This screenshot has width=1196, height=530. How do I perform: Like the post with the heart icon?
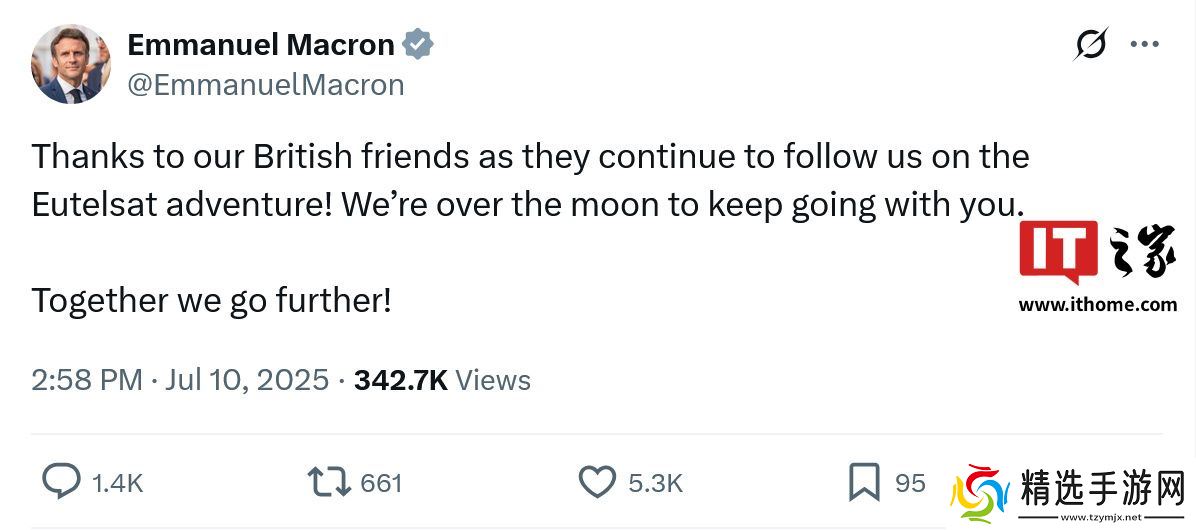click(x=597, y=482)
